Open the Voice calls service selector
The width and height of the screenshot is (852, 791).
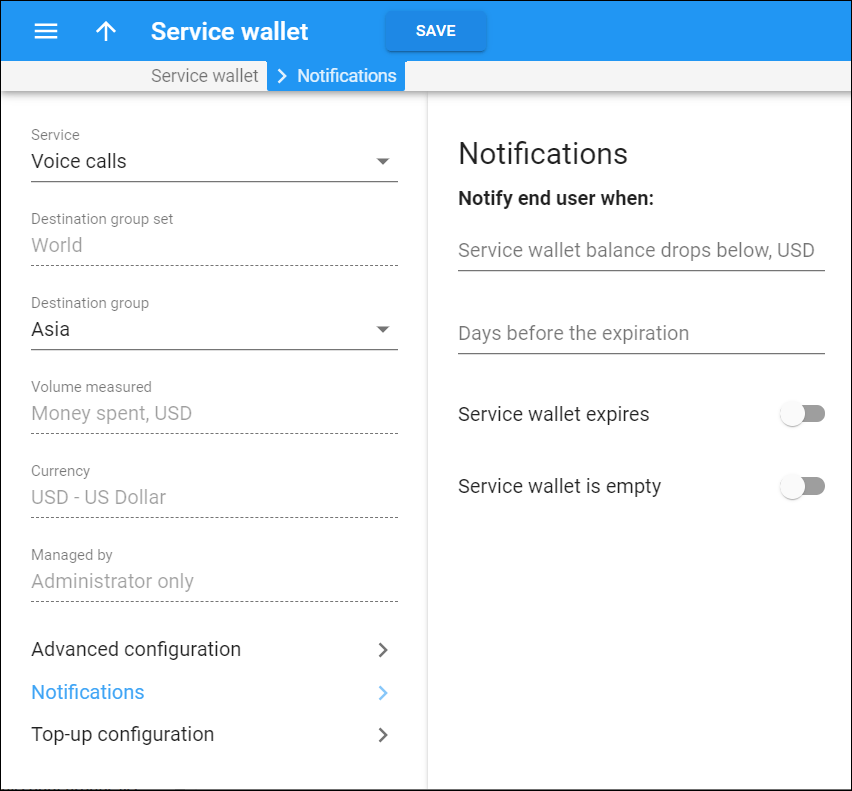click(200, 160)
